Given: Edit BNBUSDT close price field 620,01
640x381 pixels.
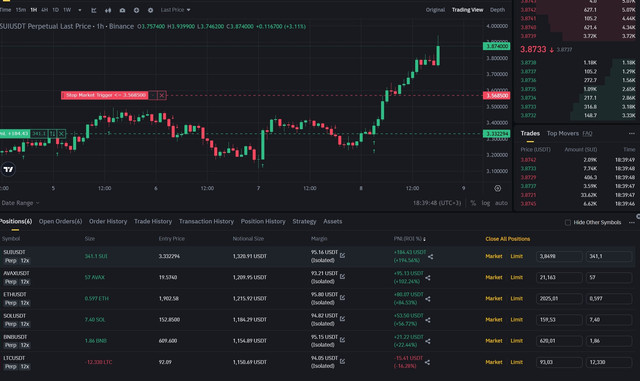Looking at the screenshot, I should pos(559,341).
